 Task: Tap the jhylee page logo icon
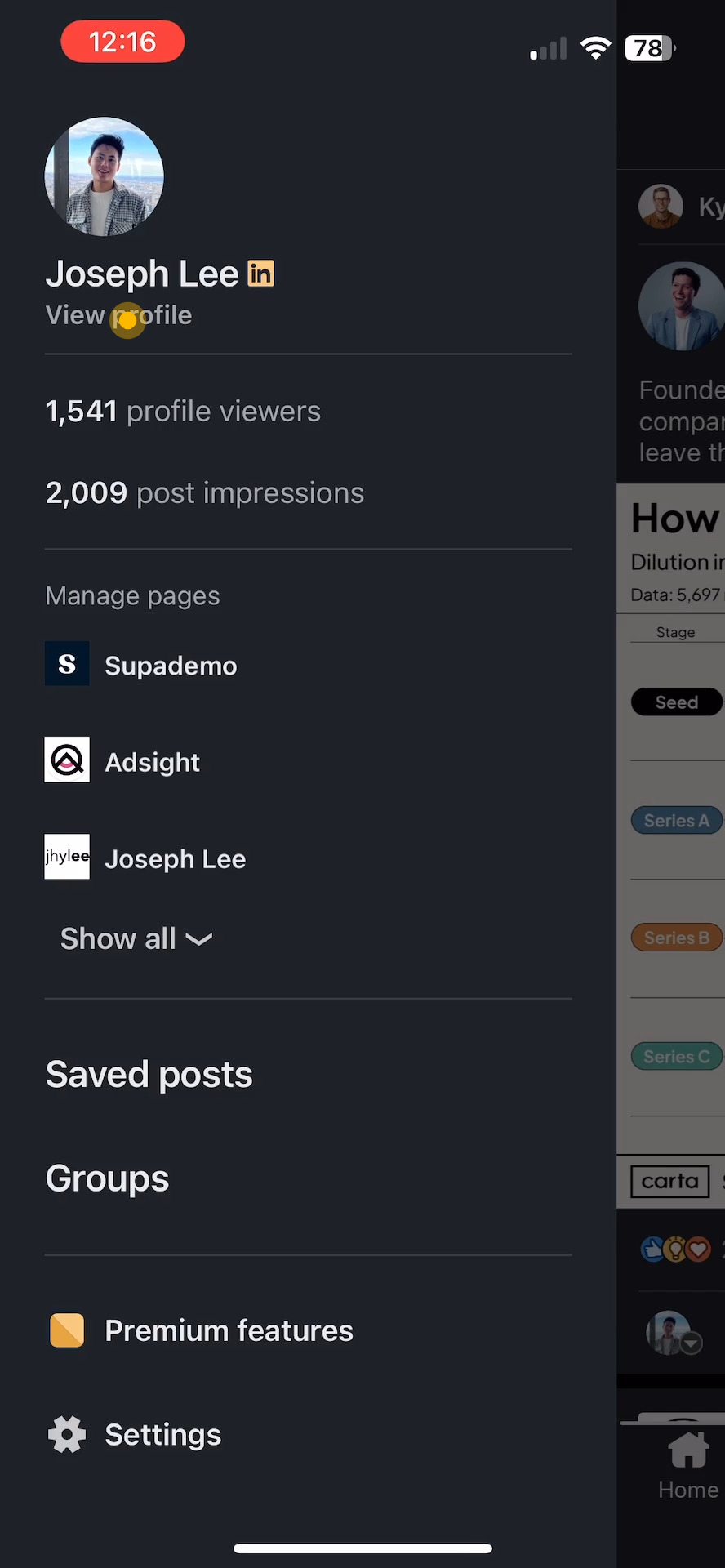pos(67,857)
